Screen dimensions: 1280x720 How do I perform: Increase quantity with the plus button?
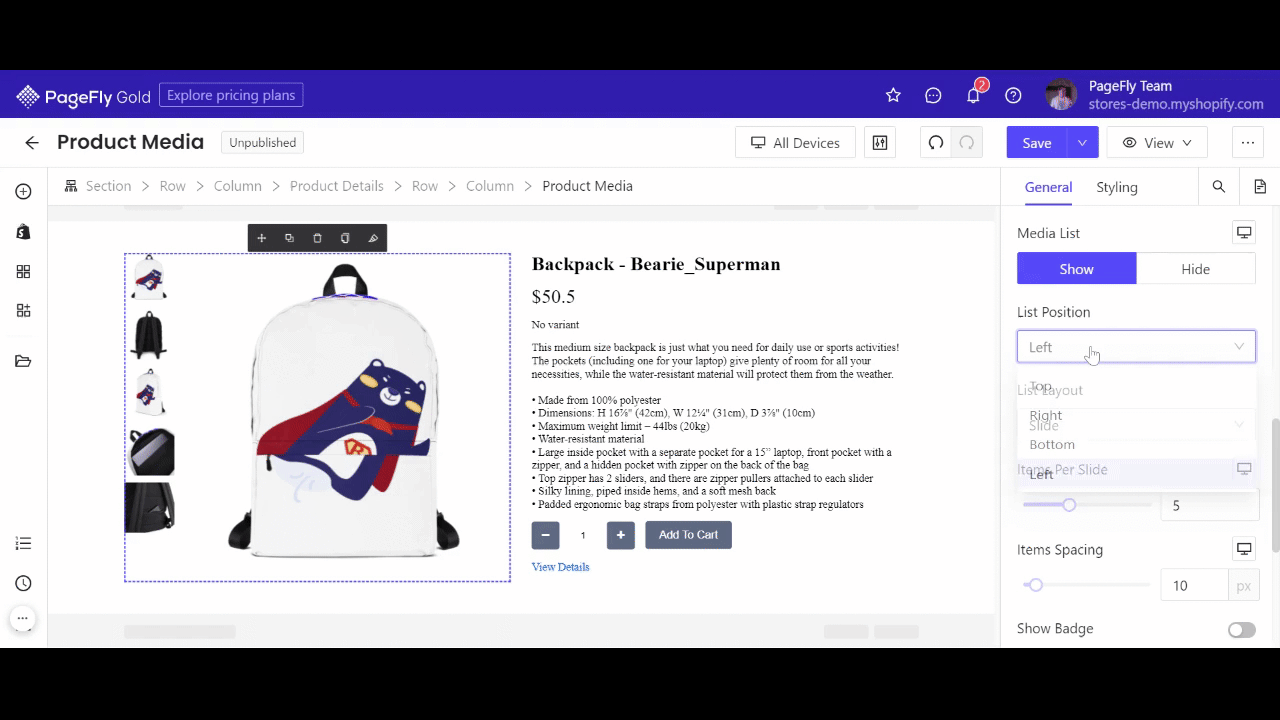[x=620, y=535]
